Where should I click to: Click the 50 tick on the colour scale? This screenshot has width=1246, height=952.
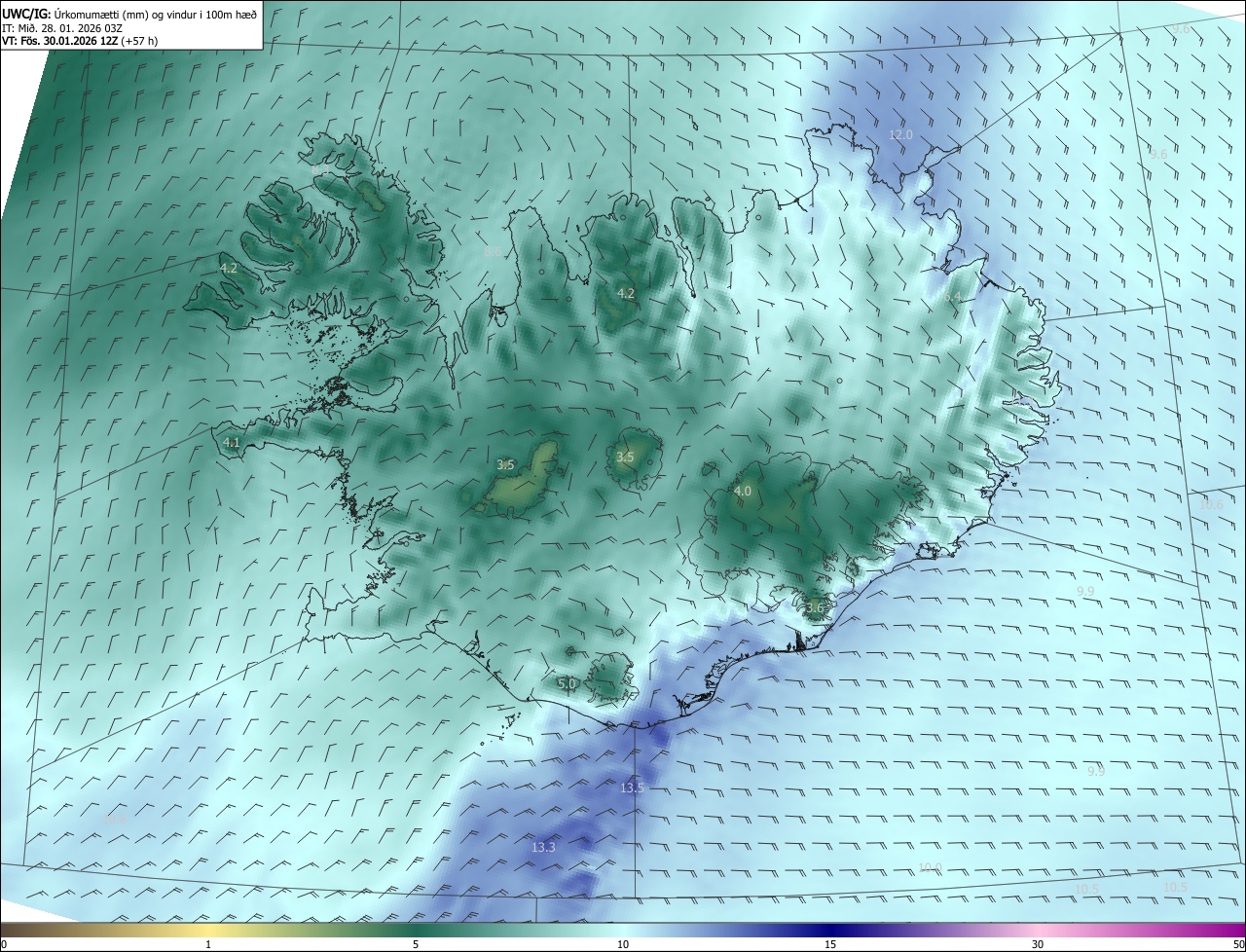(1238, 944)
